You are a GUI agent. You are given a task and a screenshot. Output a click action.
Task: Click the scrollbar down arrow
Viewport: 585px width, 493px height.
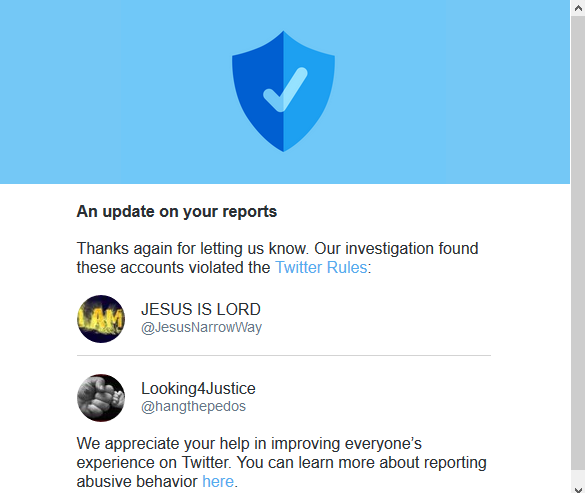578,489
